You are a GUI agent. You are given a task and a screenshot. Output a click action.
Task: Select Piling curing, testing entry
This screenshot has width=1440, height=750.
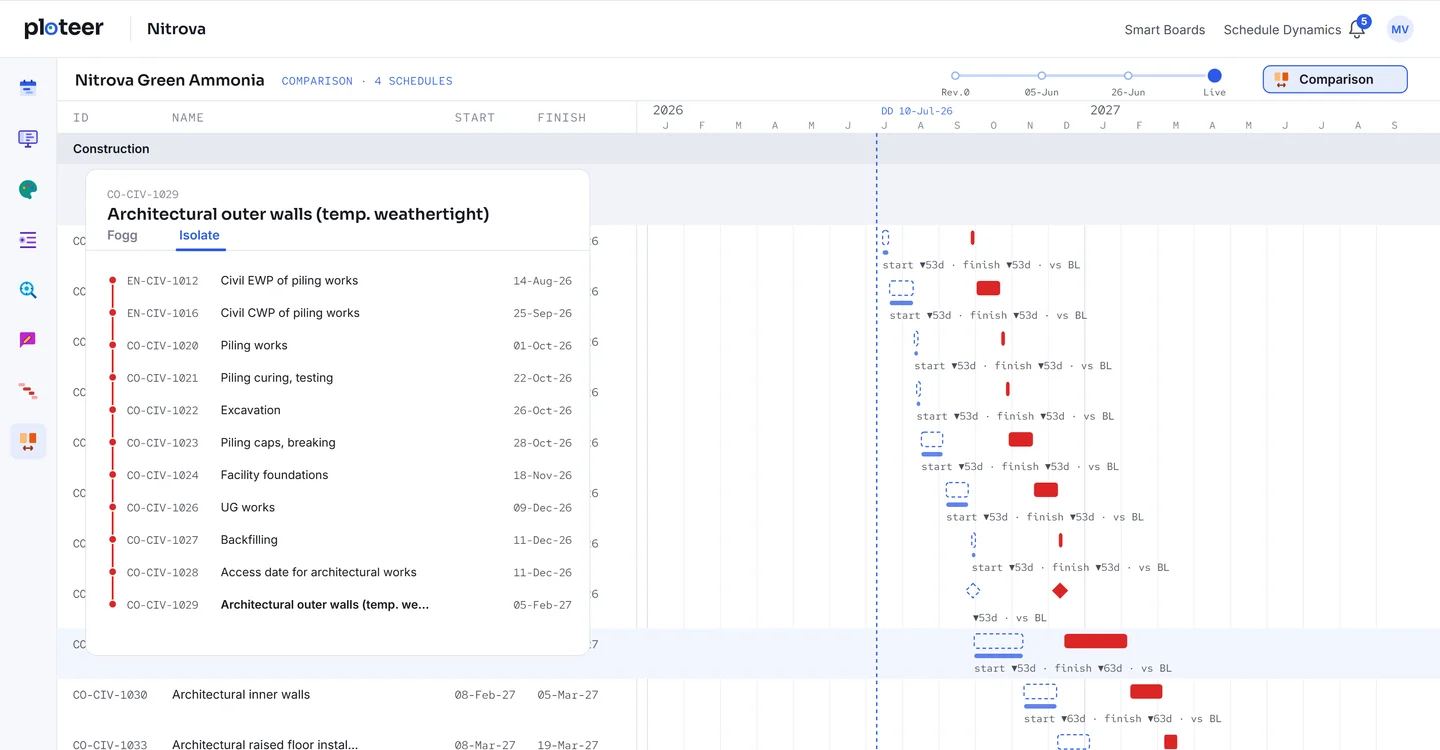tap(340, 378)
